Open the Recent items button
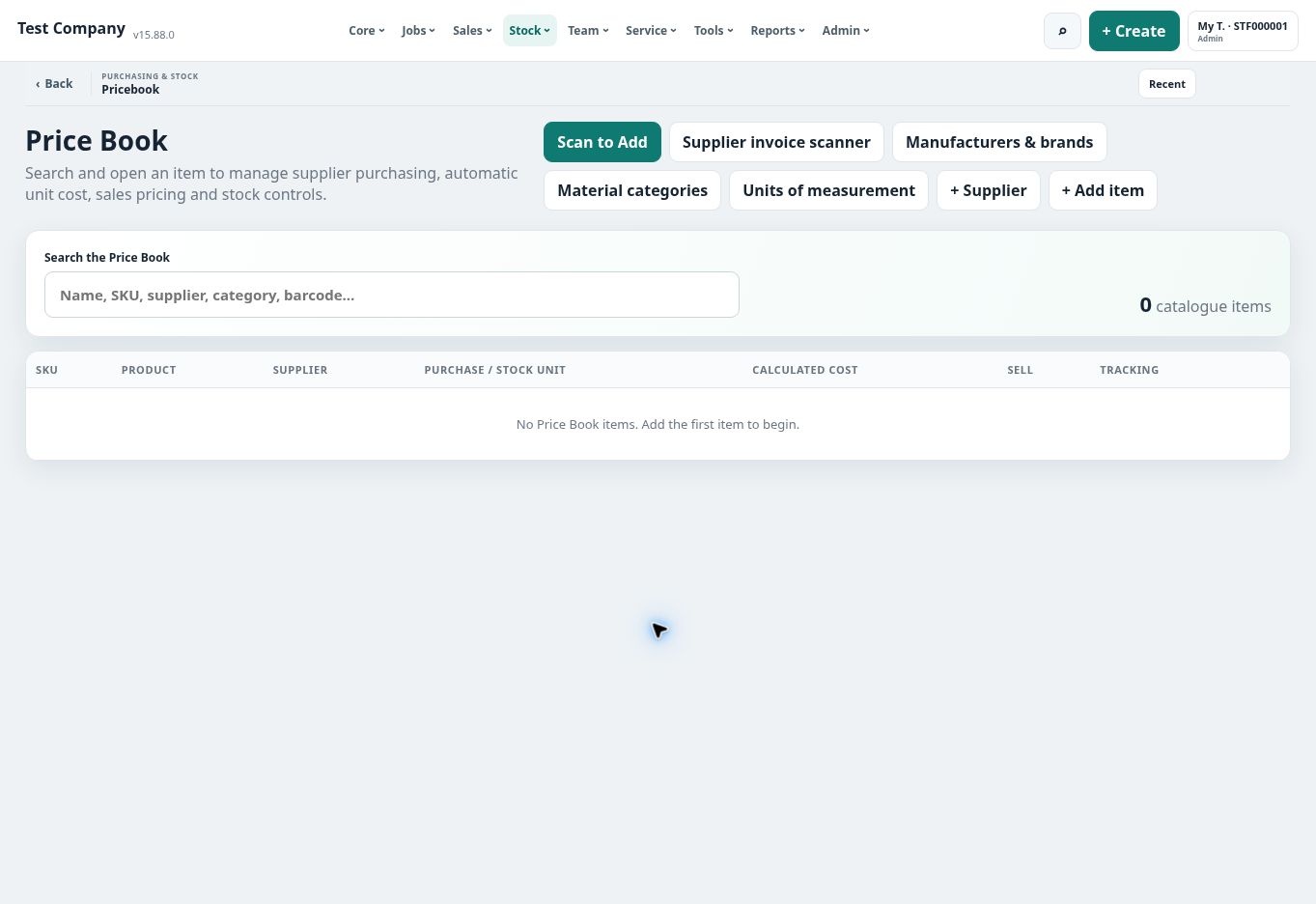Image resolution: width=1316 pixels, height=904 pixels. point(1166,84)
